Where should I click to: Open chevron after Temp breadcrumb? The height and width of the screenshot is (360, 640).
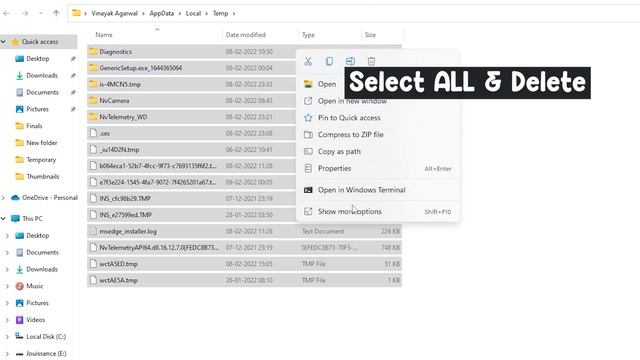[234, 13]
